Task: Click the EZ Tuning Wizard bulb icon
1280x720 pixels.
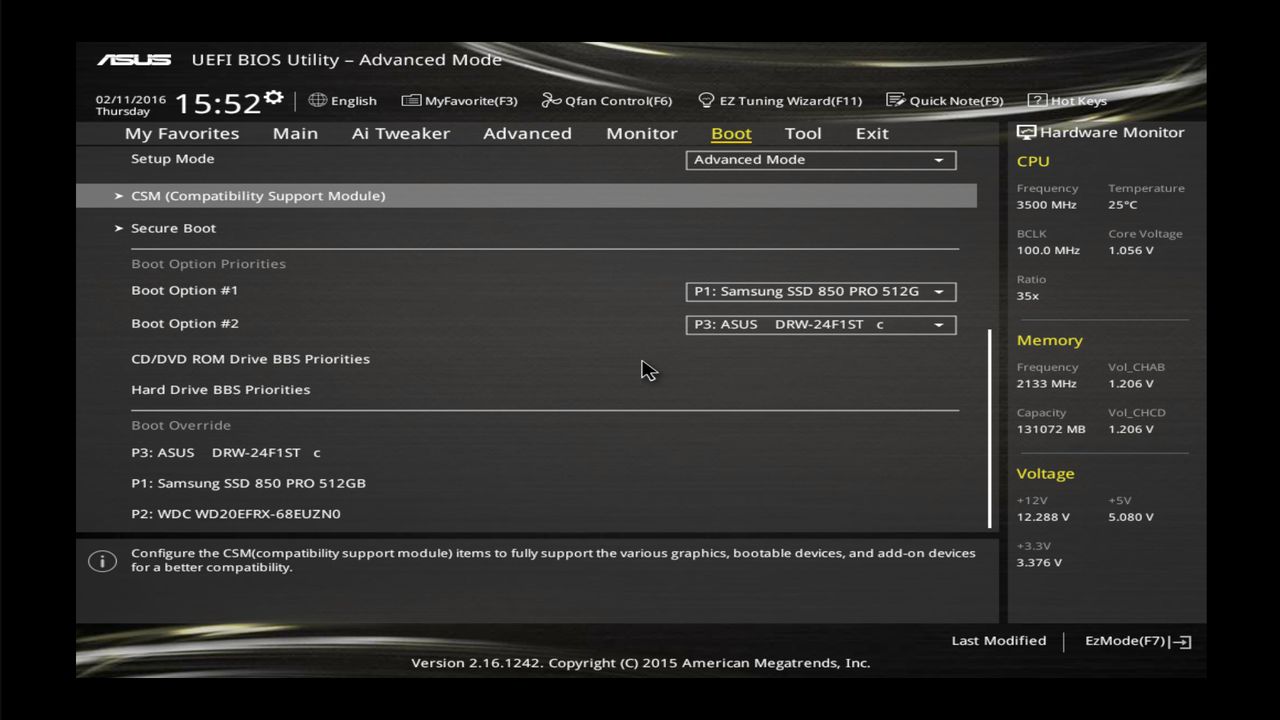Action: 706,100
